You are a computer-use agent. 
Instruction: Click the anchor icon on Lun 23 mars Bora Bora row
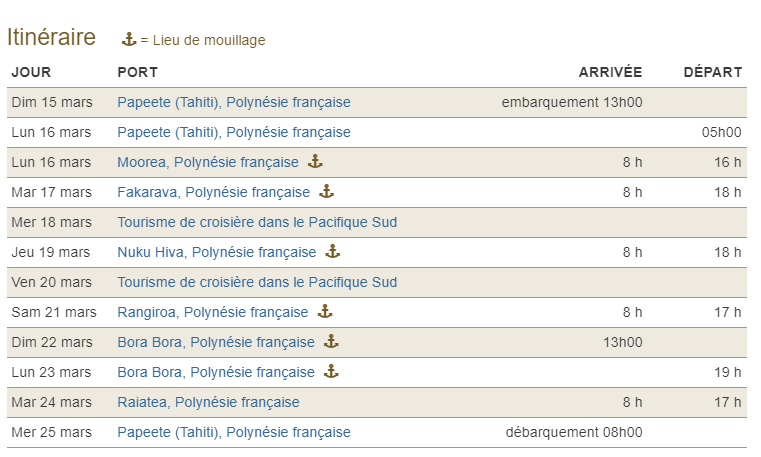[x=331, y=372]
